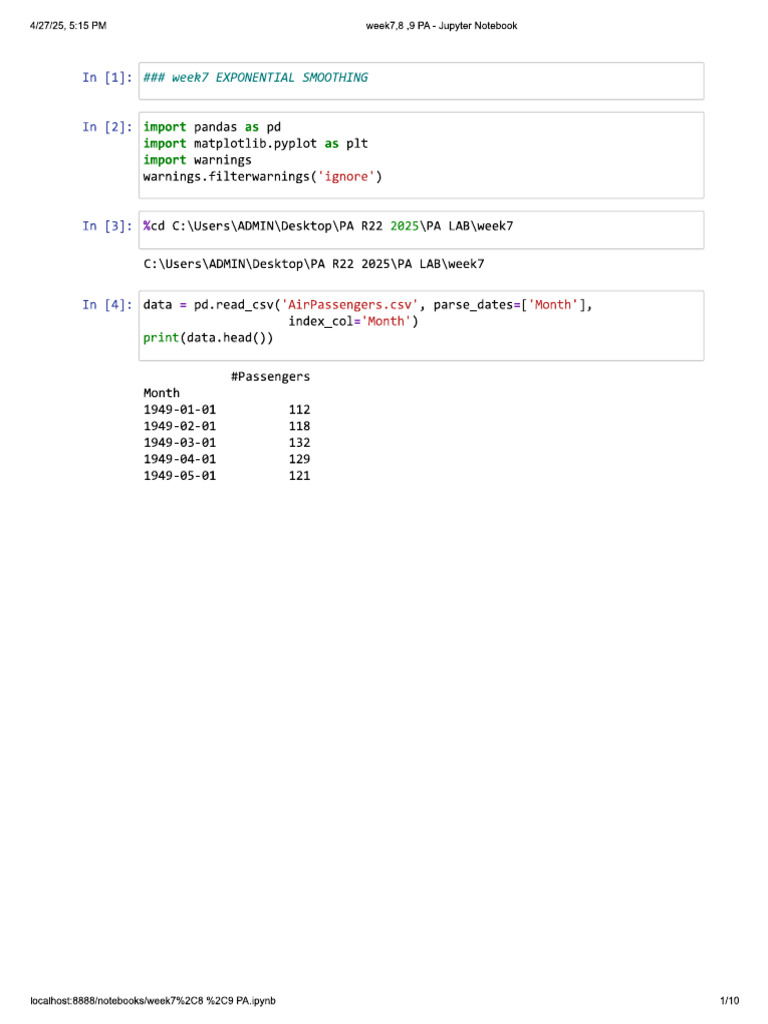Viewport: 768px width, 1024px height.
Task: Click the 'Month' index label in output
Action: click(161, 393)
